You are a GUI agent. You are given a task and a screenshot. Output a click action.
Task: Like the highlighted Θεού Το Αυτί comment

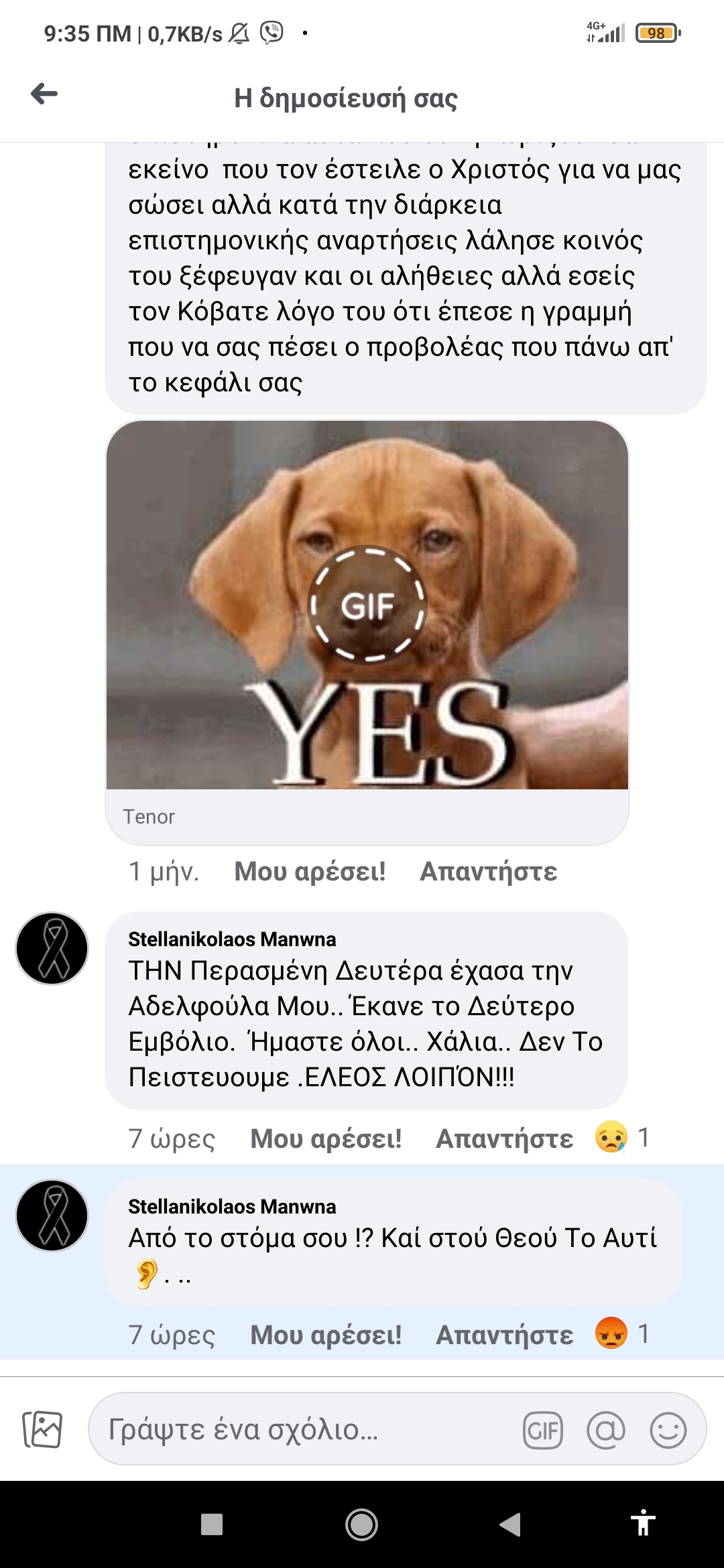pos(326,1335)
